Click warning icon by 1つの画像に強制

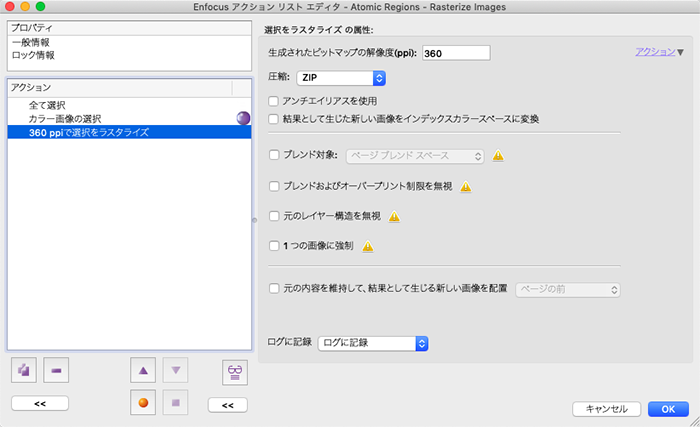(367, 246)
